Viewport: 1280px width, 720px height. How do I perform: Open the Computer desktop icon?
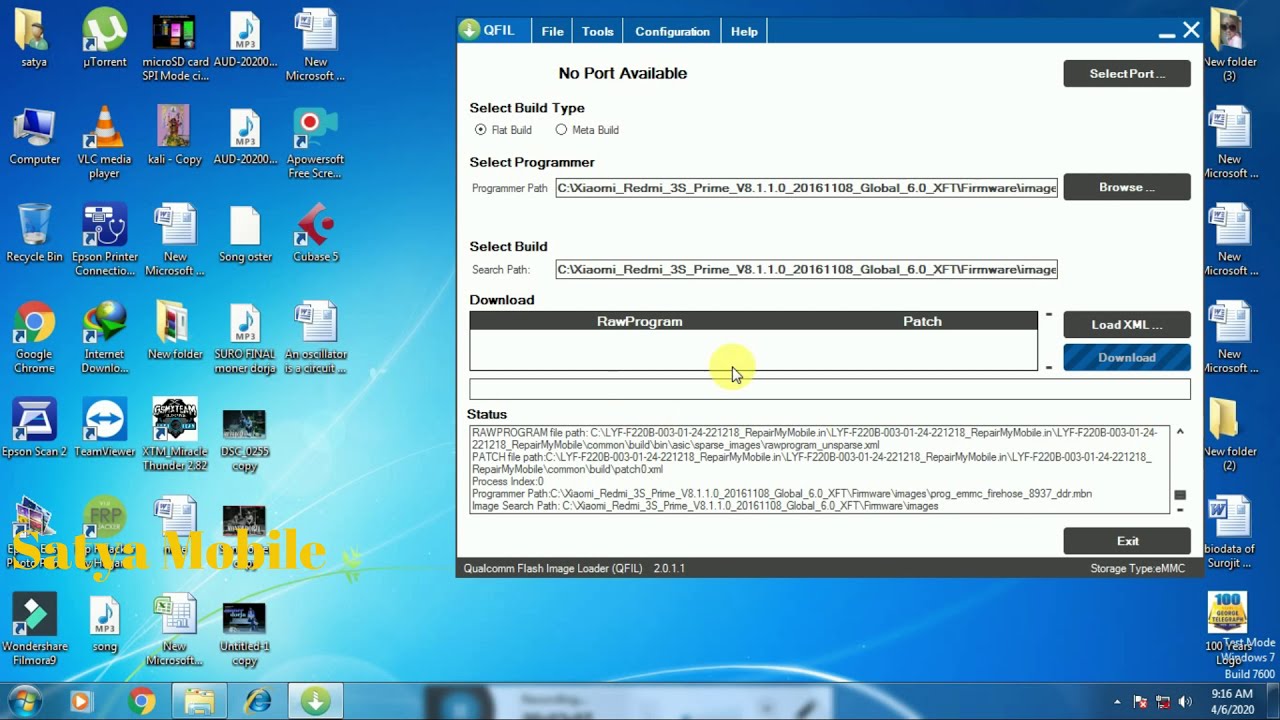(34, 136)
